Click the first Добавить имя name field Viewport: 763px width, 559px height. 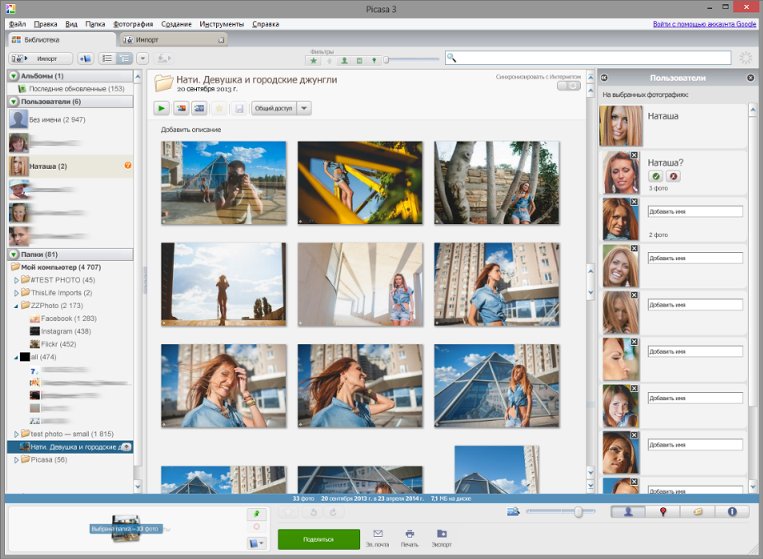[x=695, y=212]
